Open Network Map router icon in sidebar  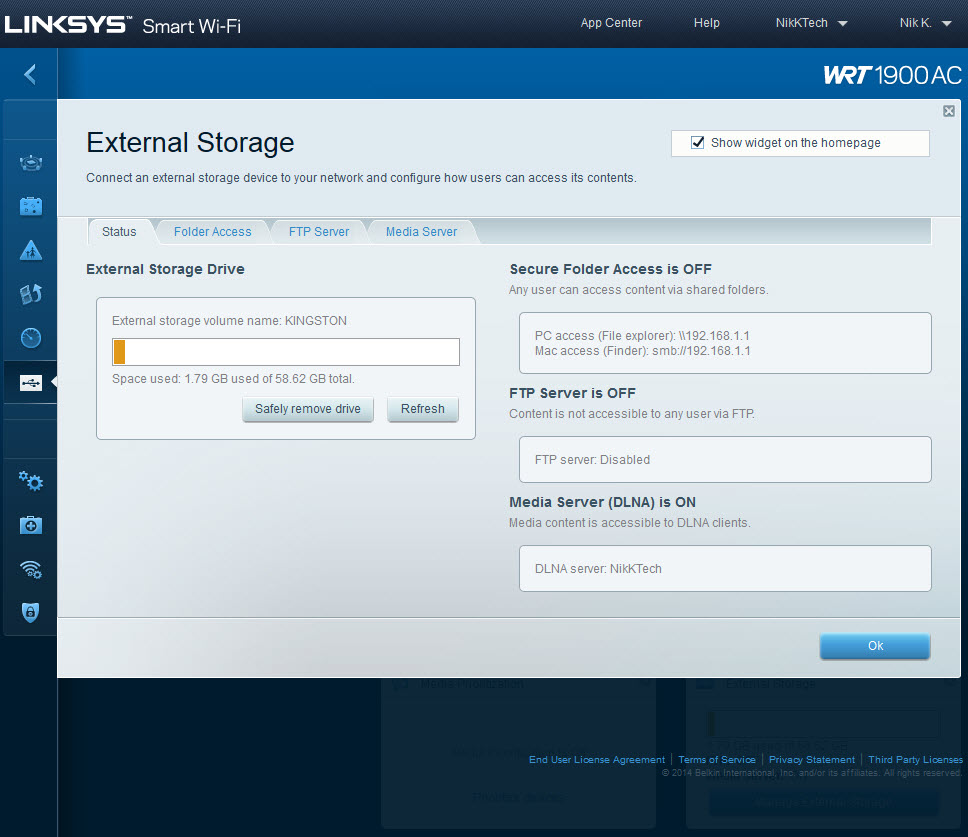[x=31, y=163]
